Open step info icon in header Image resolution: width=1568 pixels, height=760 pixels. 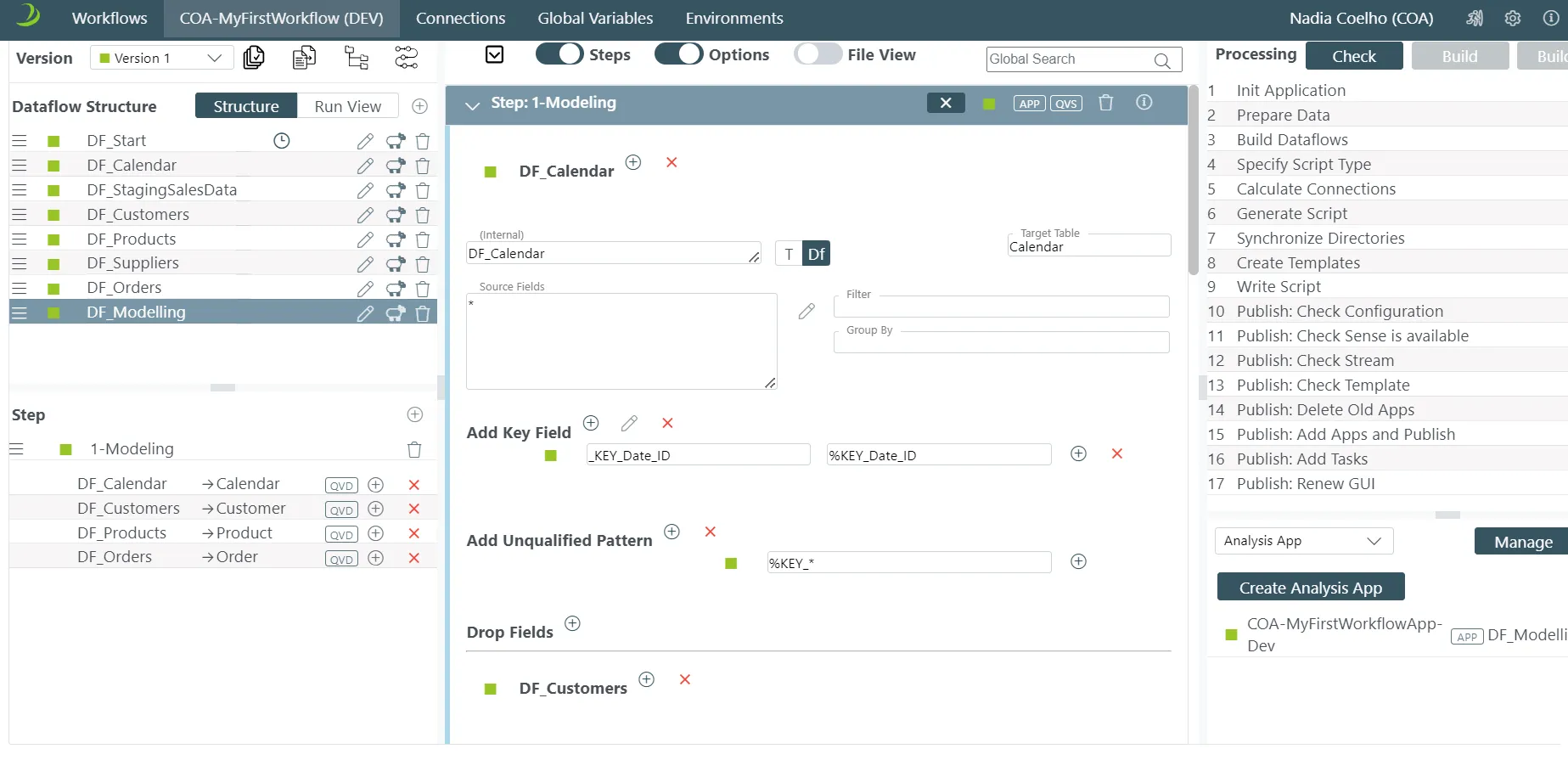click(1144, 102)
